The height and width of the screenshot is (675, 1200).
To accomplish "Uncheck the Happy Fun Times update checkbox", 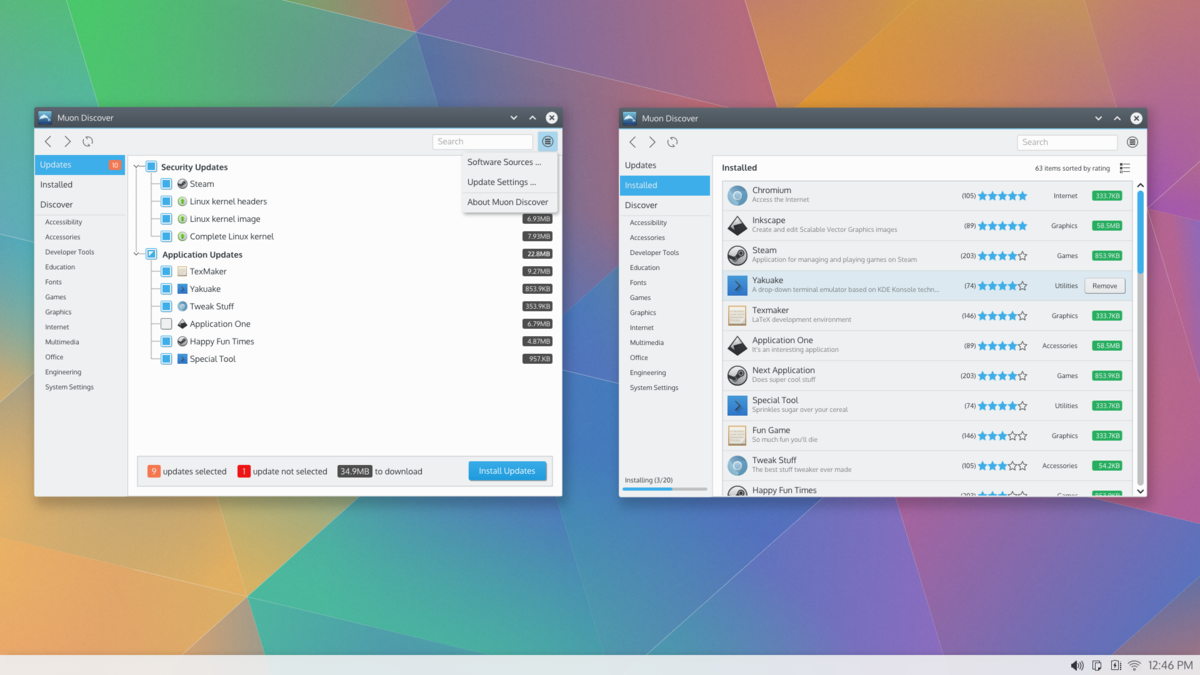I will coord(166,341).
